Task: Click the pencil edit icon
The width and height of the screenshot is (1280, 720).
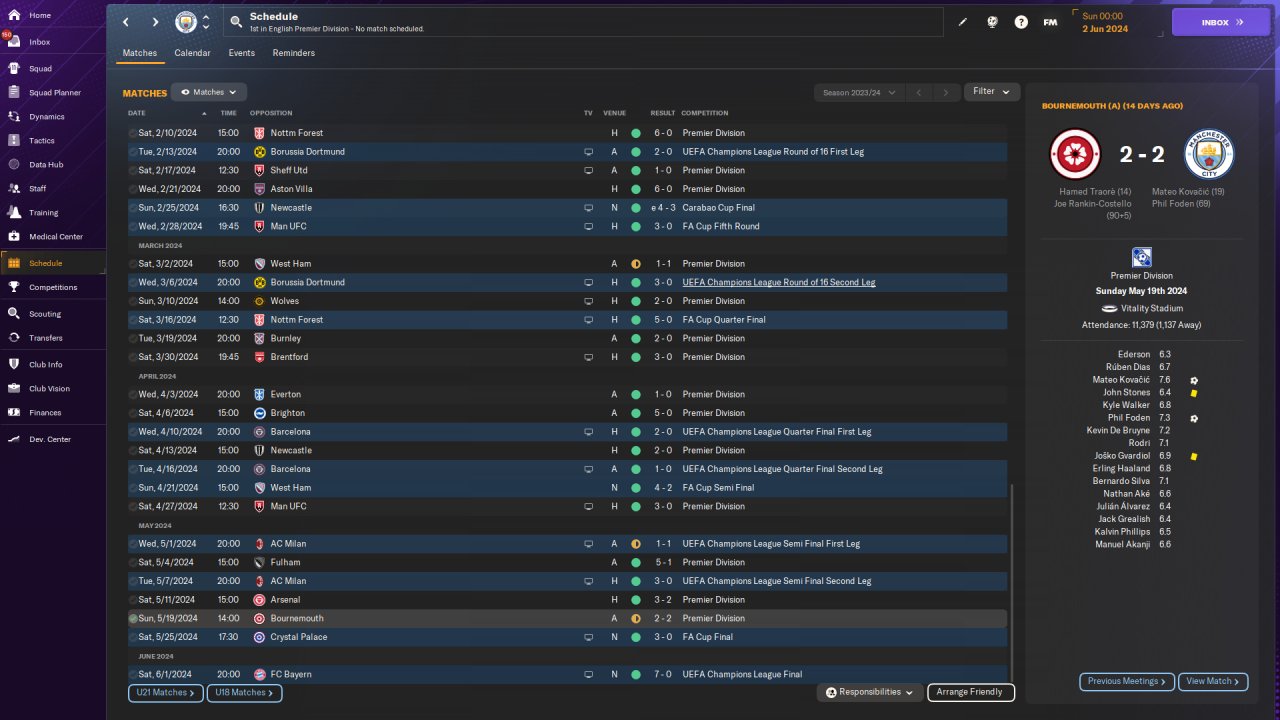Action: tap(963, 22)
